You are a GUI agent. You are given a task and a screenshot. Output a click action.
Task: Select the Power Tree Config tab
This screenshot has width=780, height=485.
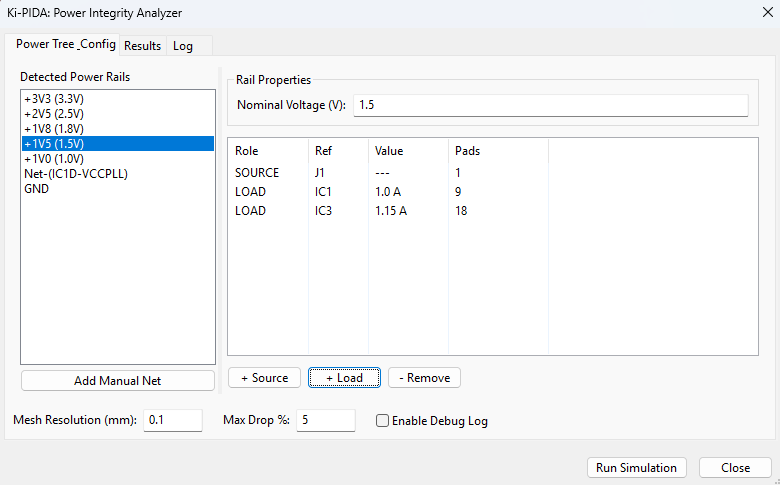tap(66, 45)
